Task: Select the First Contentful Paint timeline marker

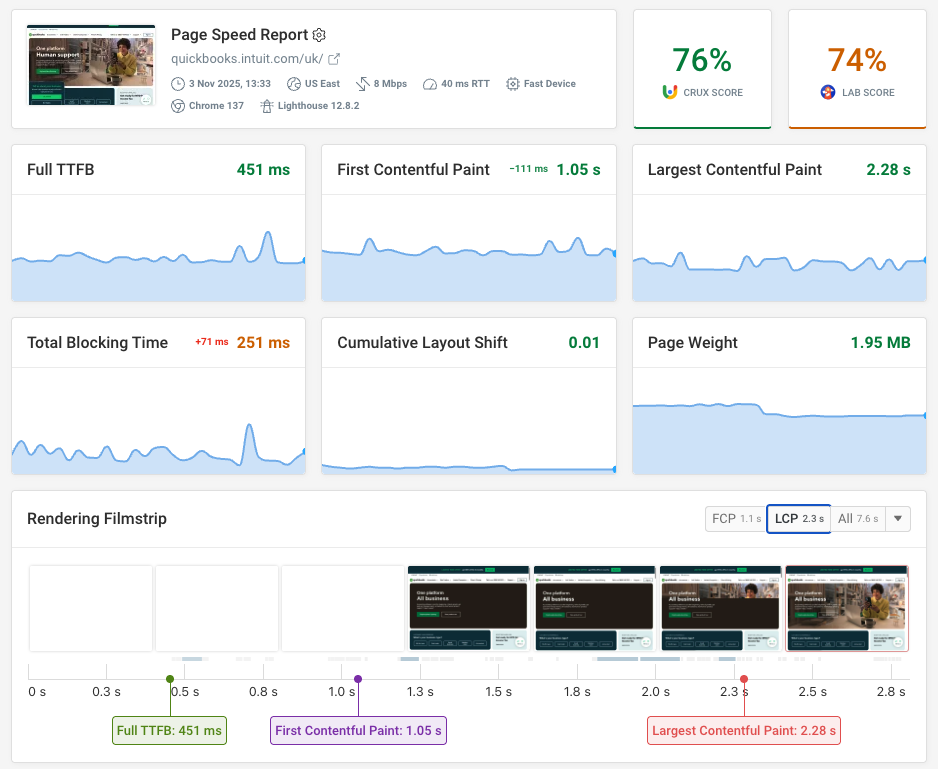Action: [x=358, y=679]
